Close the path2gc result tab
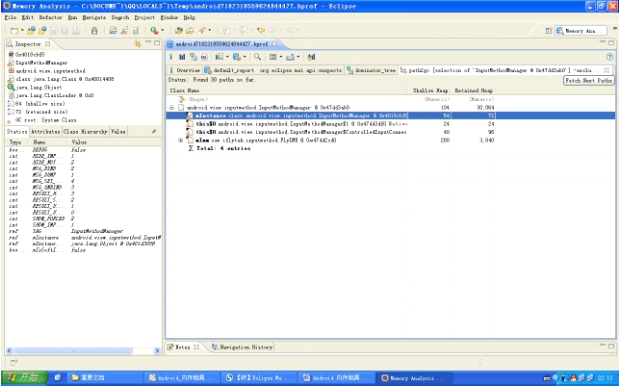619x386 pixels. pyautogui.click(x=606, y=70)
